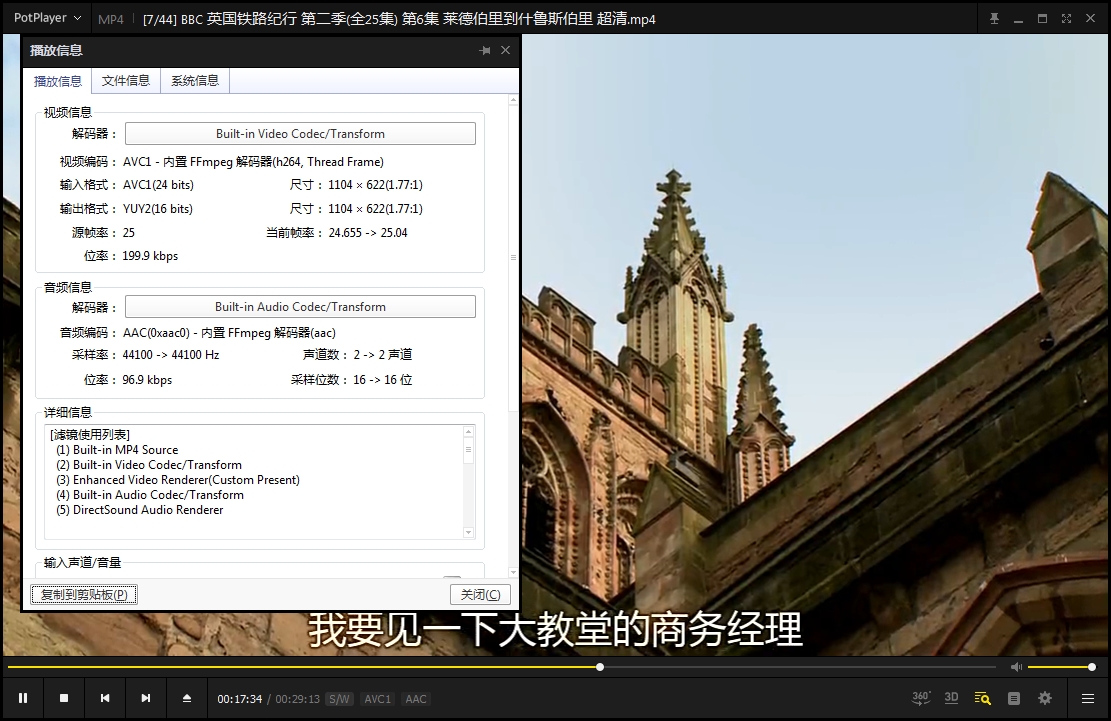This screenshot has height=721, width=1111.
Task: Open the PotPlayer main menu dropdown
Action: click(47, 18)
